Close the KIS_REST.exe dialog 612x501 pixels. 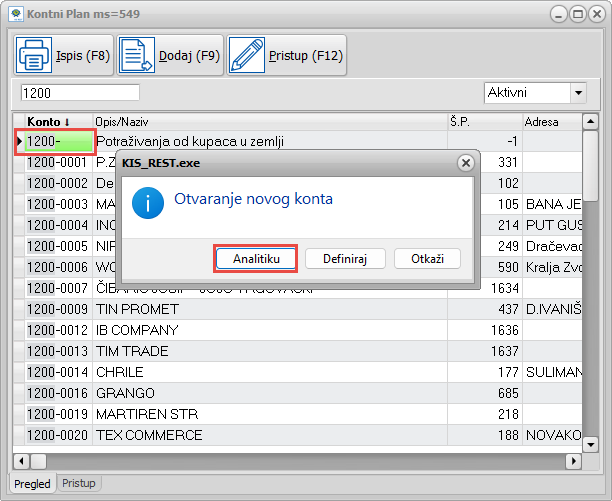point(465,162)
